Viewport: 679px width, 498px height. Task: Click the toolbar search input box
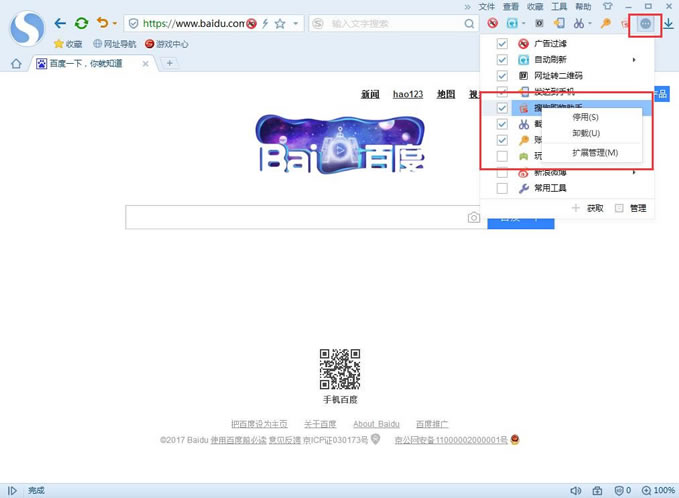394,23
